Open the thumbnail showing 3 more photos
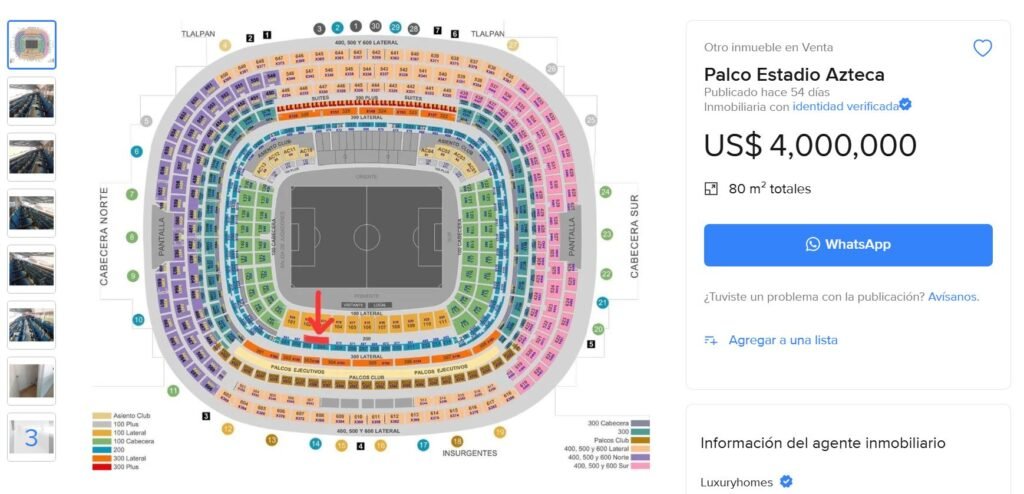 click(32, 437)
